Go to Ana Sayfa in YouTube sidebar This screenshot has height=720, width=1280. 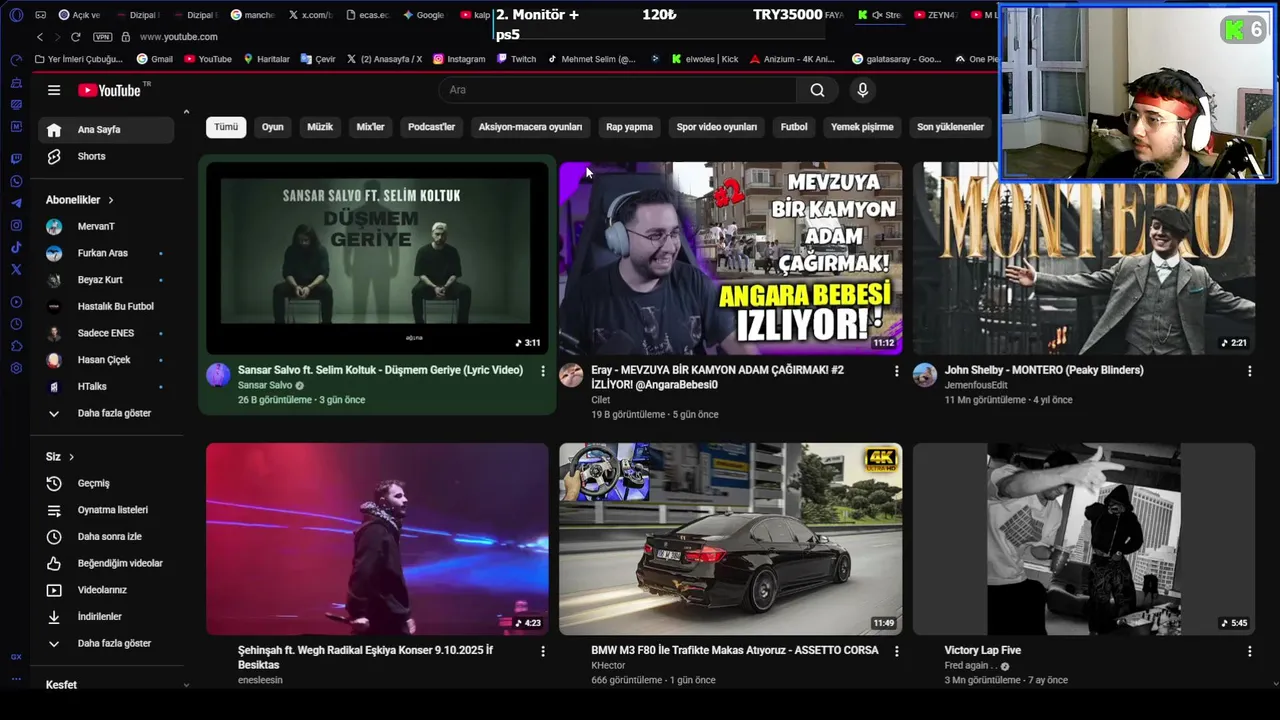click(106, 129)
